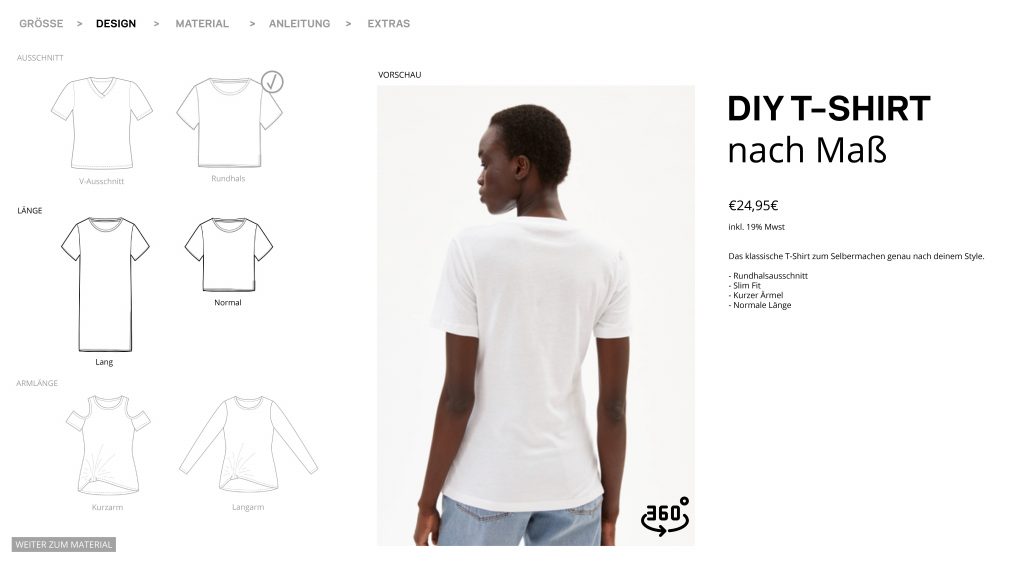Click the WEITER ZUM MATERIAL button

coord(64,545)
